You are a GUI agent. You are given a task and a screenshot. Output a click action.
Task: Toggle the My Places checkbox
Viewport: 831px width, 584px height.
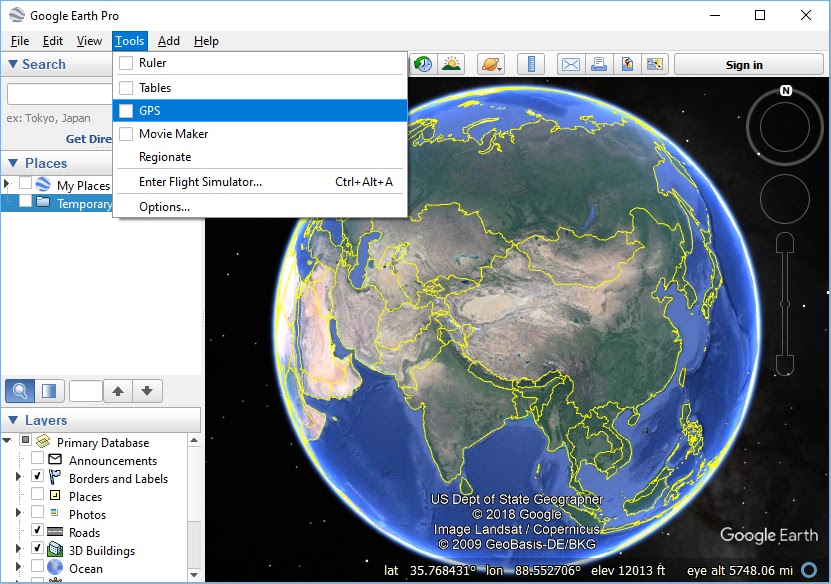(25, 183)
